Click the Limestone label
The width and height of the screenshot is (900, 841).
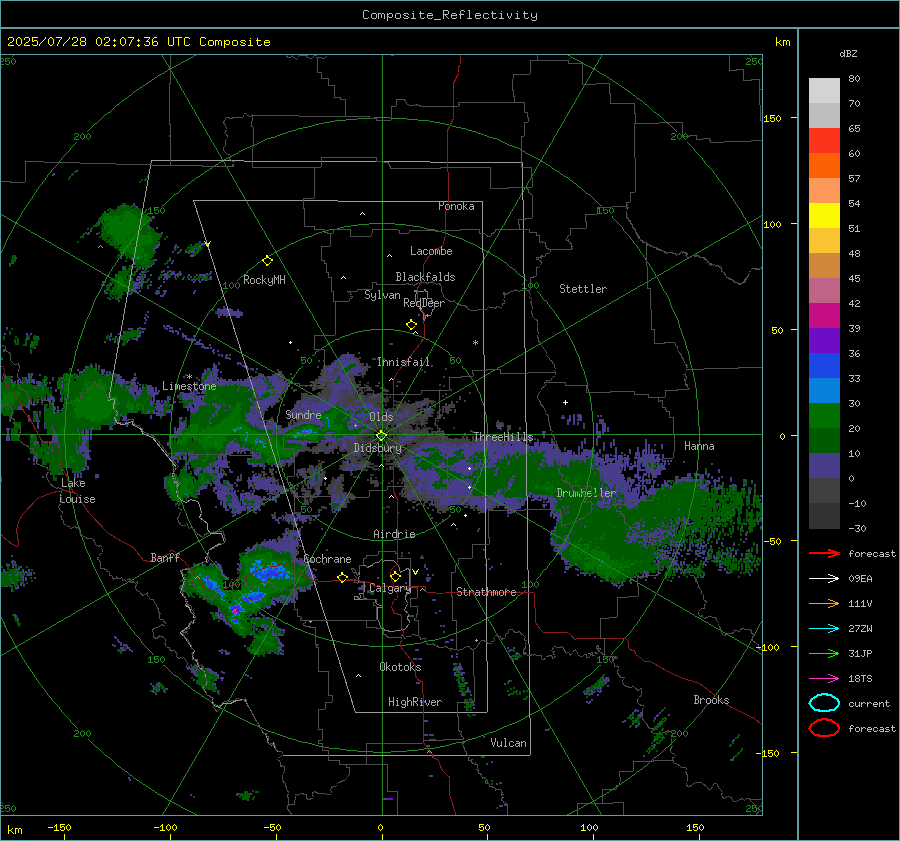pos(189,386)
